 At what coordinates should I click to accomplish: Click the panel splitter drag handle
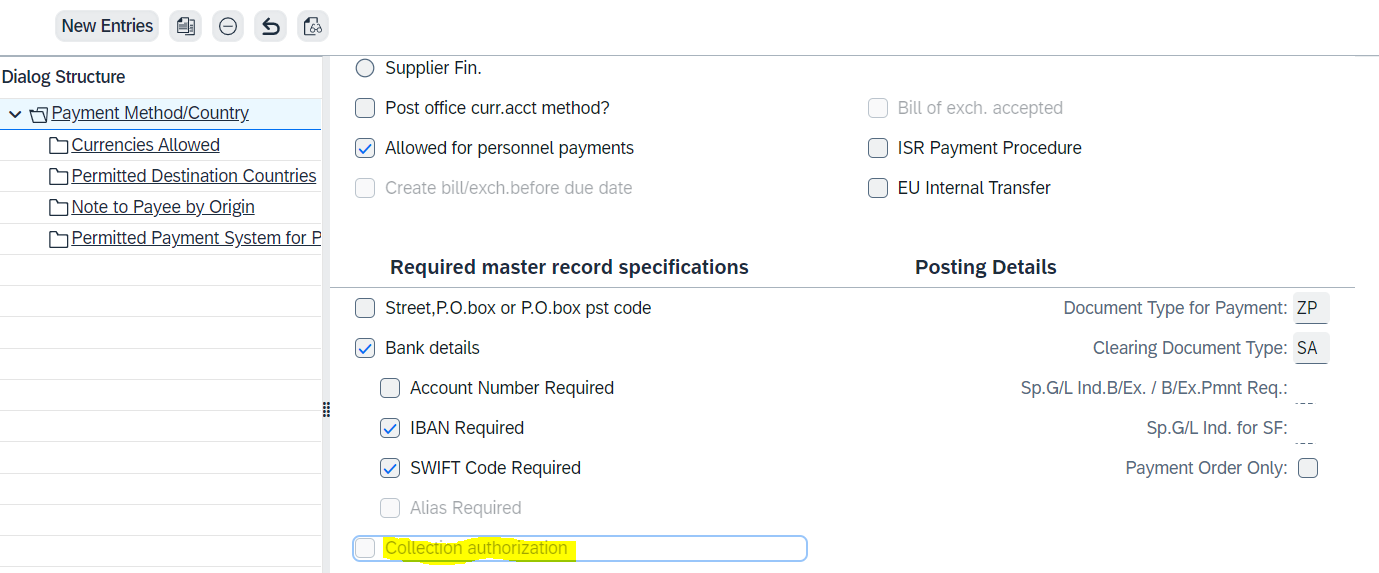(x=326, y=410)
